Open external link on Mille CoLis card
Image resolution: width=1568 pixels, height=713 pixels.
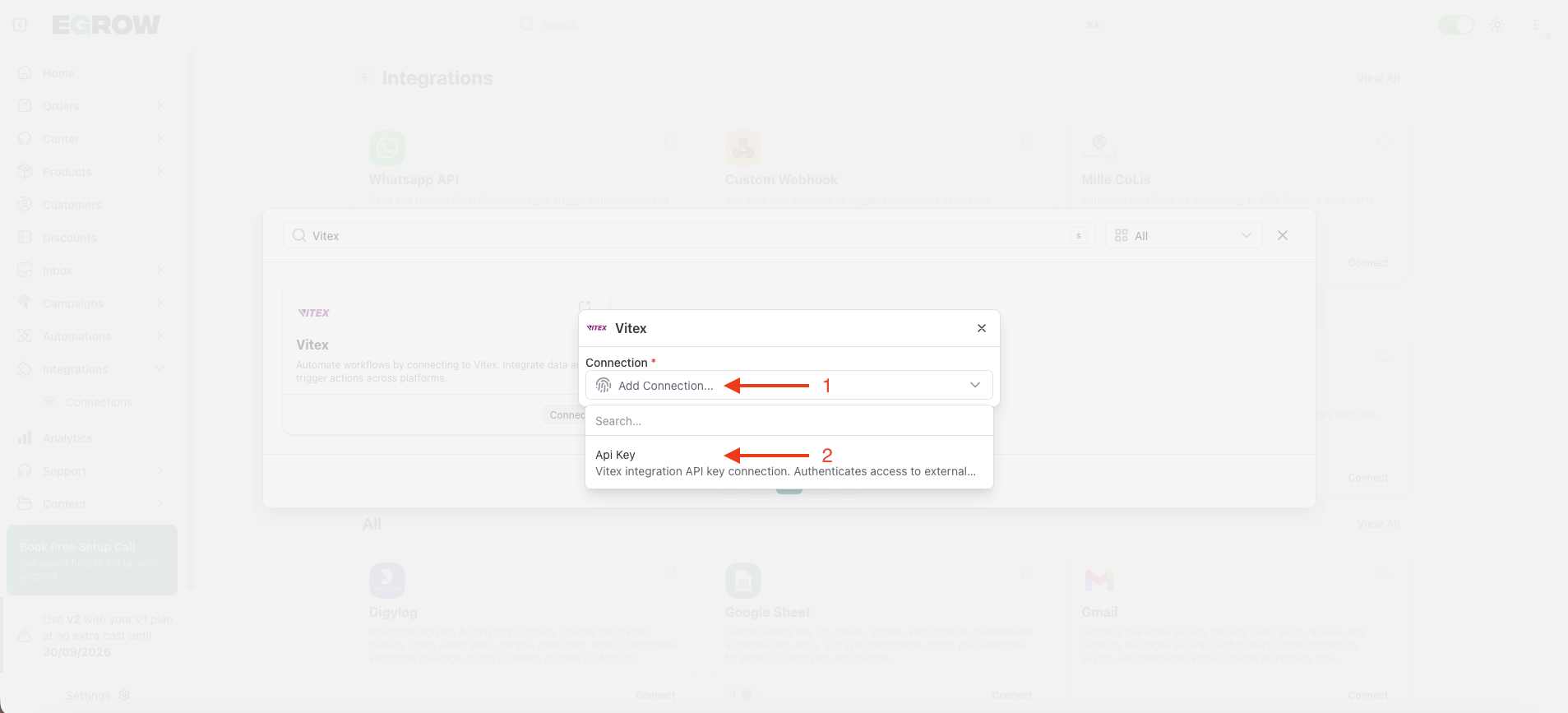coord(1384,141)
